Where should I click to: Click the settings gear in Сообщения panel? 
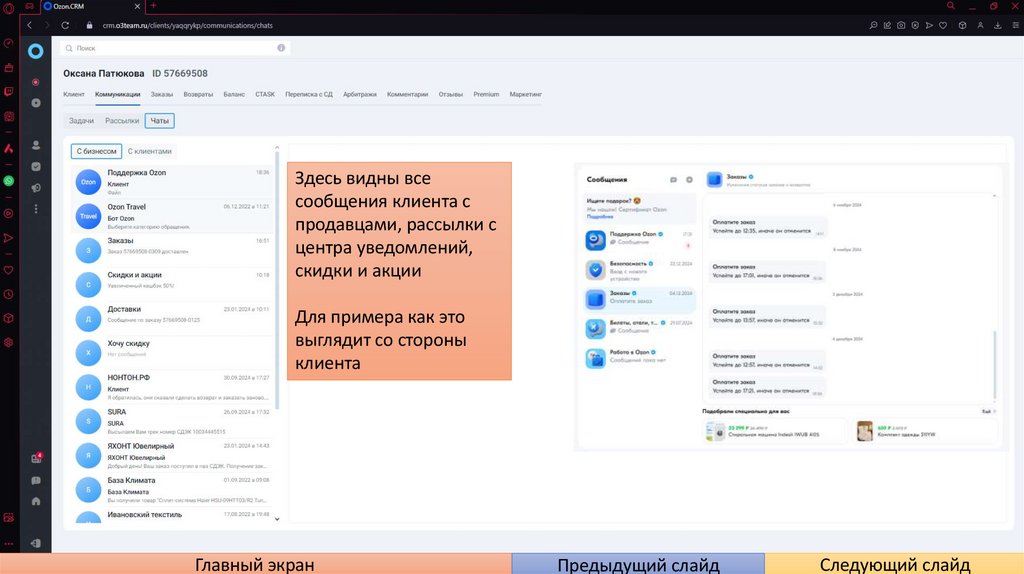pos(689,180)
